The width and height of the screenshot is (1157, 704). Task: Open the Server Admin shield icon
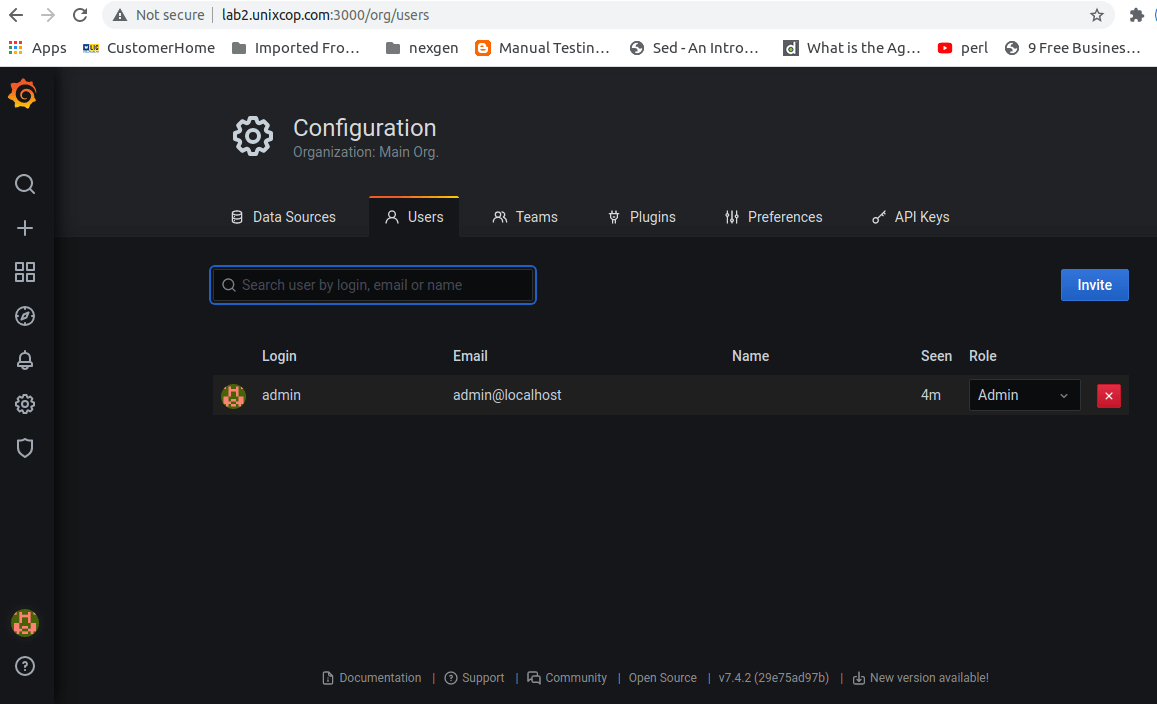pyautogui.click(x=25, y=448)
